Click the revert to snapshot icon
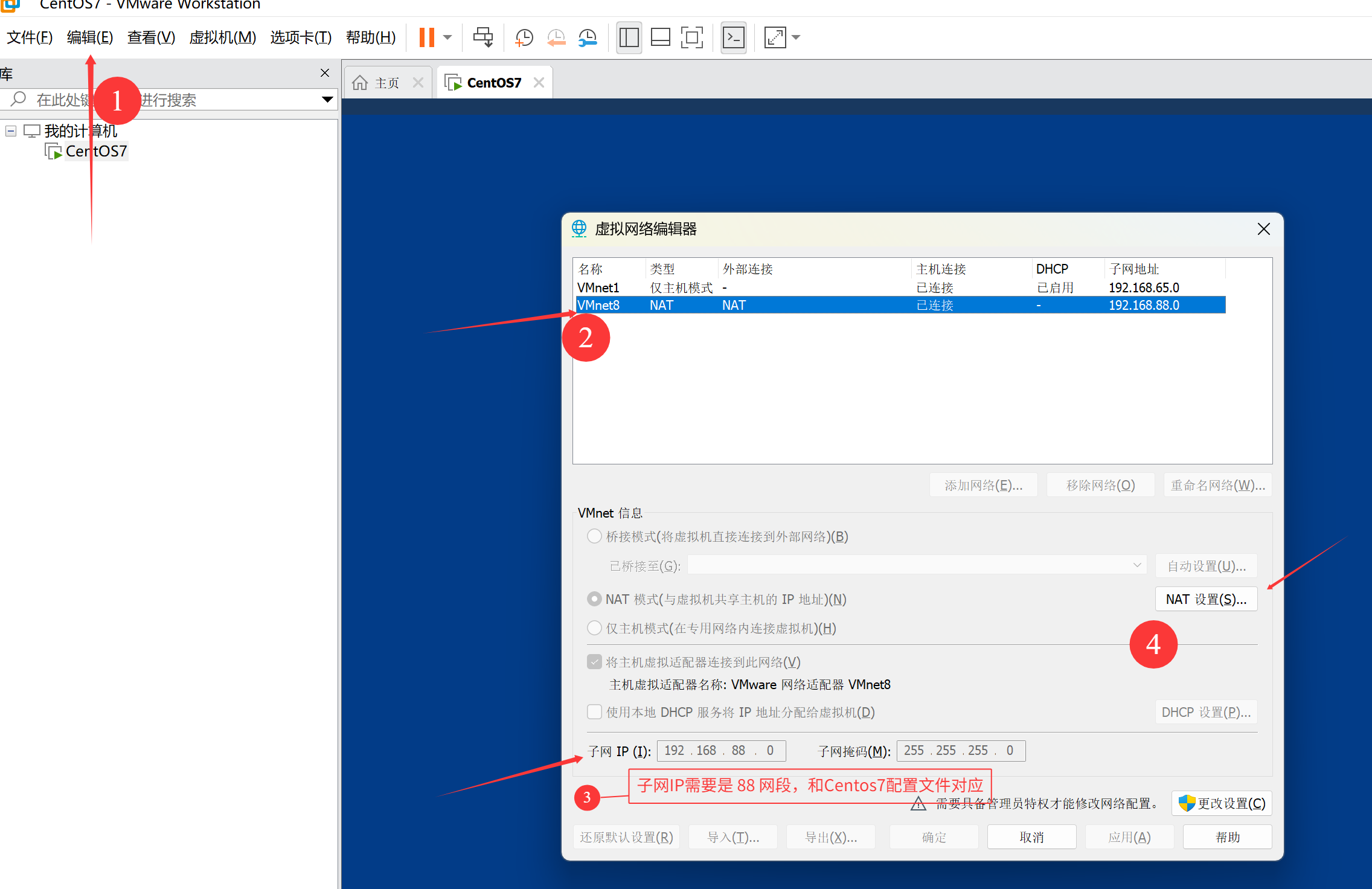The image size is (1372, 889). 556,37
